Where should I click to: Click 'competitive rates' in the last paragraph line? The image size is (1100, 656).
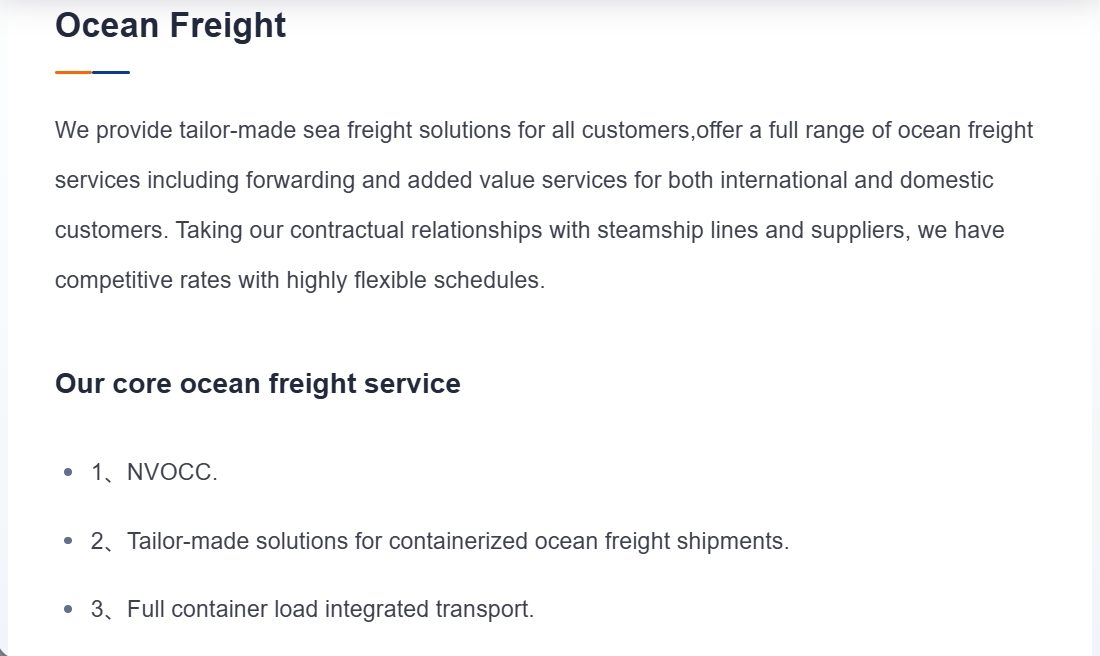click(143, 280)
